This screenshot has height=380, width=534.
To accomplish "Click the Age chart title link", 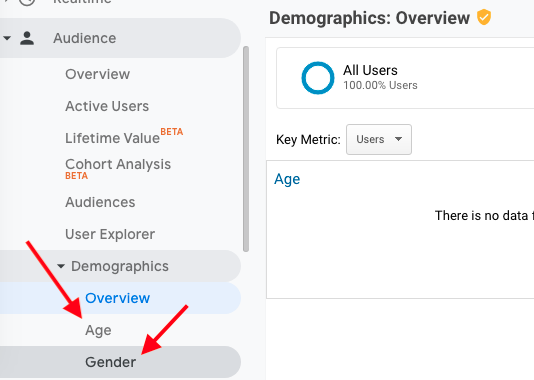I will pos(287,179).
